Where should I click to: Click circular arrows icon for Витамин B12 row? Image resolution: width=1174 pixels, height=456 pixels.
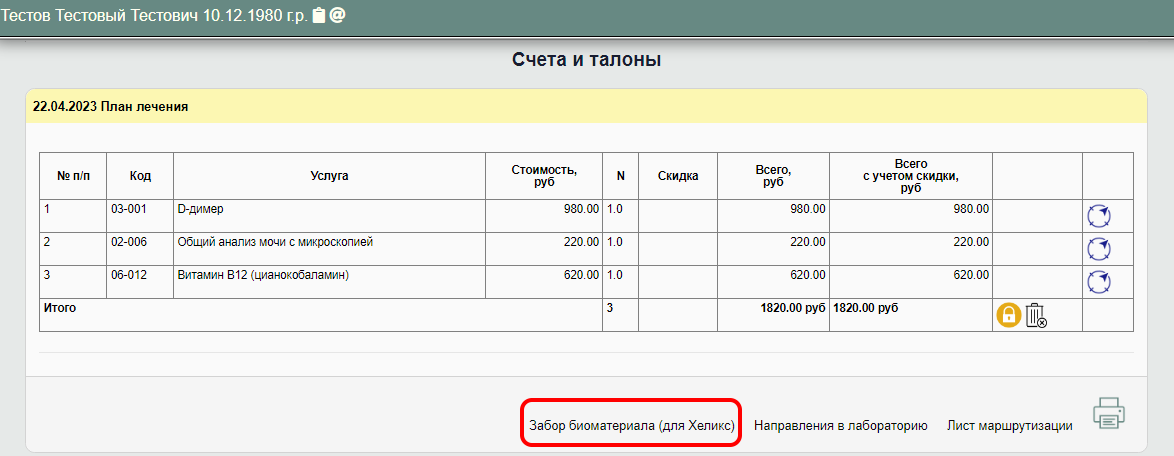pyautogui.click(x=1098, y=282)
